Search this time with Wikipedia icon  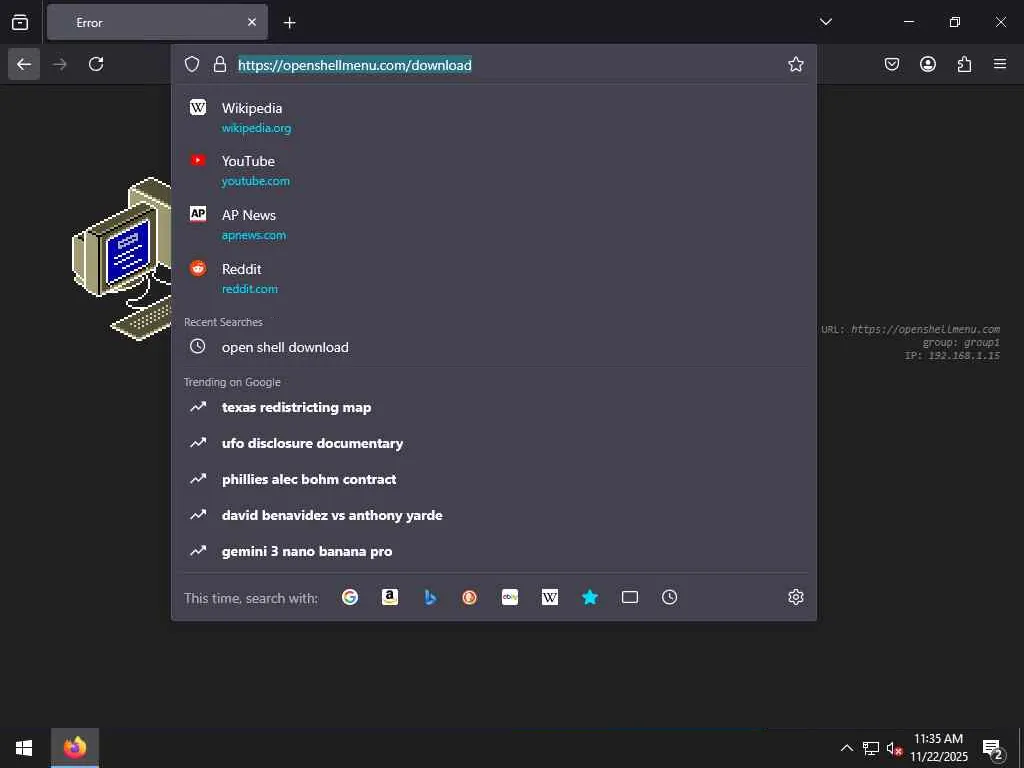tap(550, 597)
